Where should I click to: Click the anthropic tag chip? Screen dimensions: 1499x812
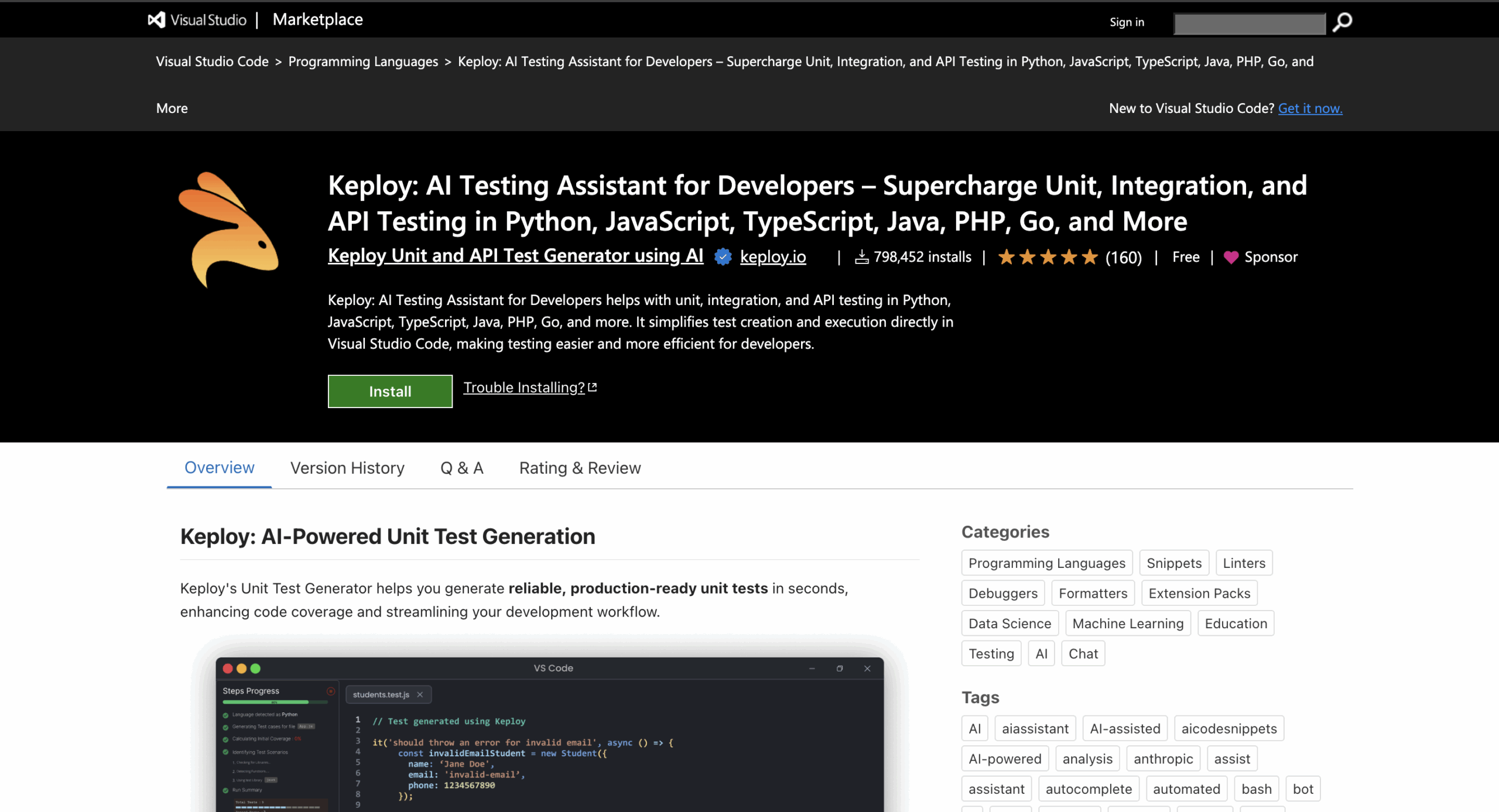coord(1163,759)
